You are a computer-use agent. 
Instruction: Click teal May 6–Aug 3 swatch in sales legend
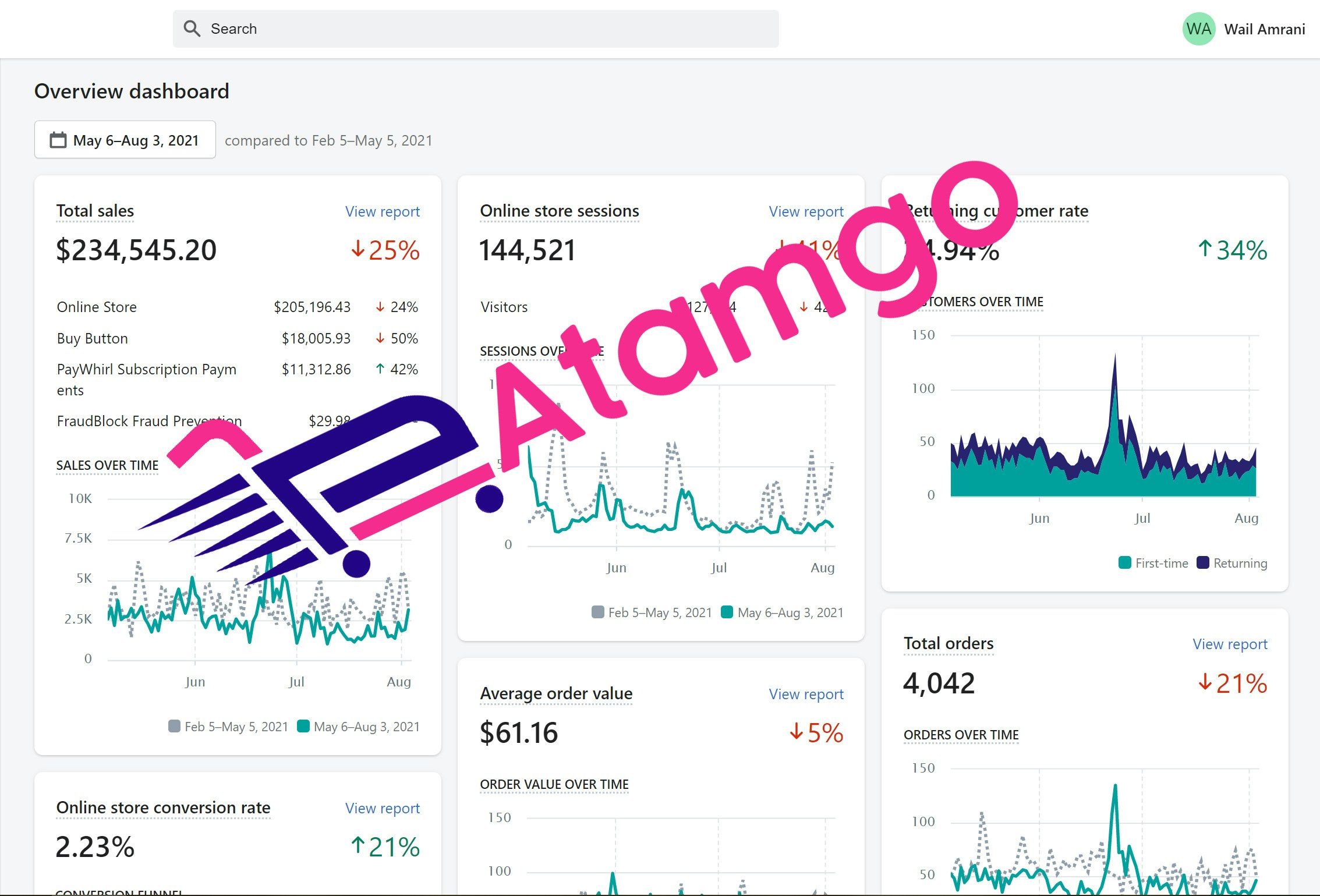(x=303, y=726)
